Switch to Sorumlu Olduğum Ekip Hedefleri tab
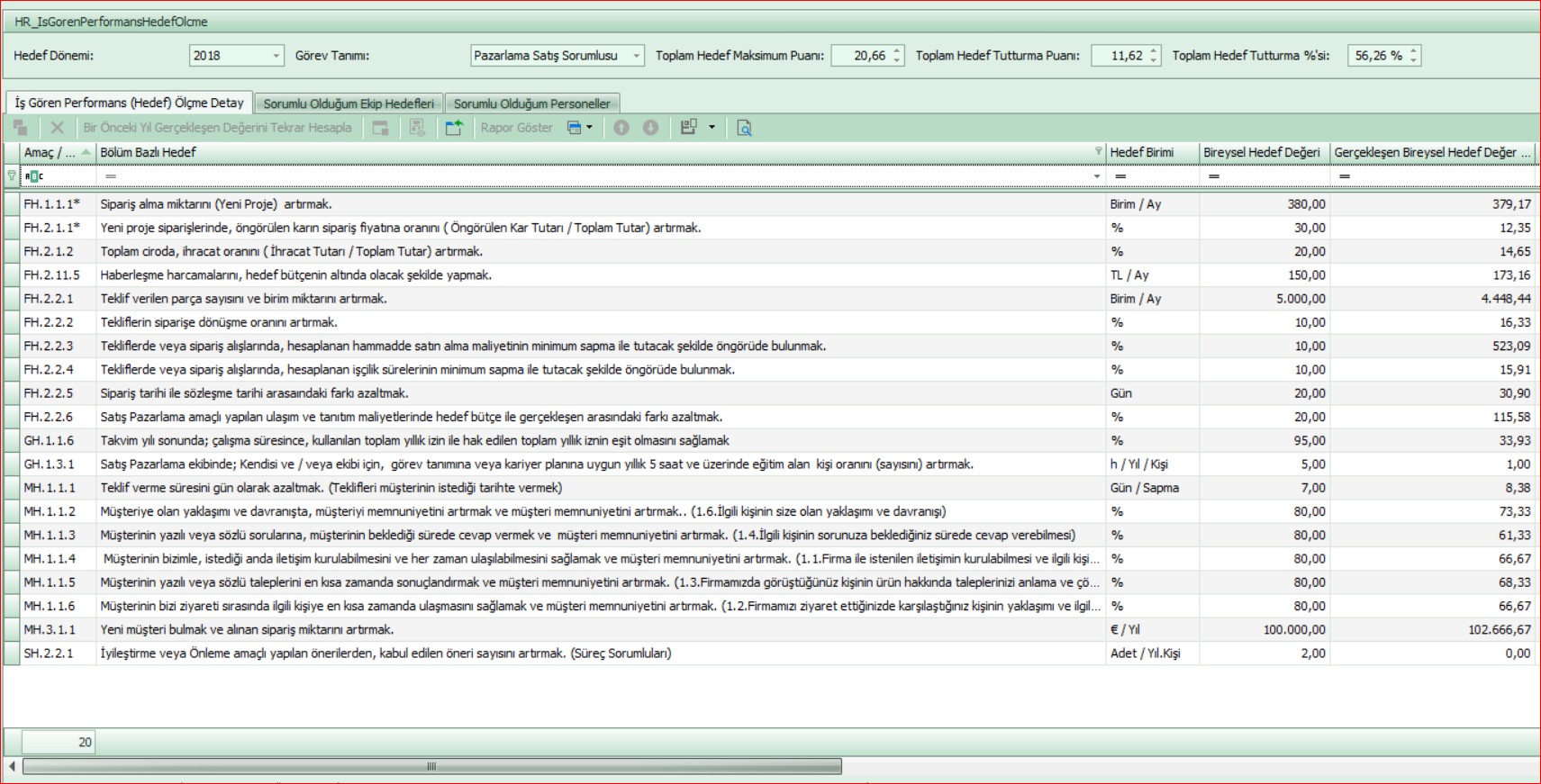This screenshot has height=784, width=1541. [349, 104]
